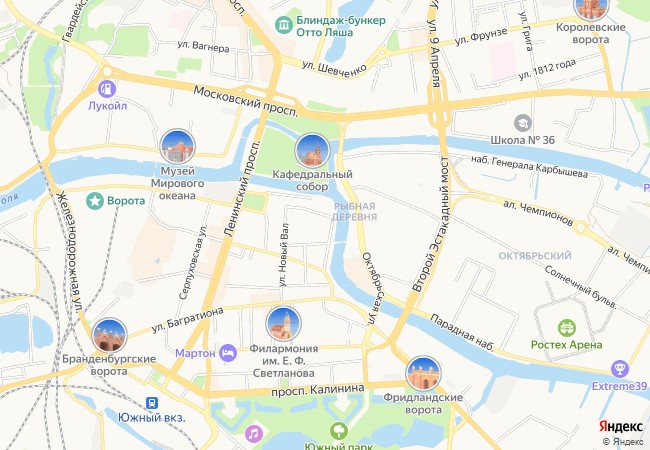This screenshot has height=450, width=650.
Task: Select the Friedland Gate photo marker
Action: pyautogui.click(x=423, y=373)
